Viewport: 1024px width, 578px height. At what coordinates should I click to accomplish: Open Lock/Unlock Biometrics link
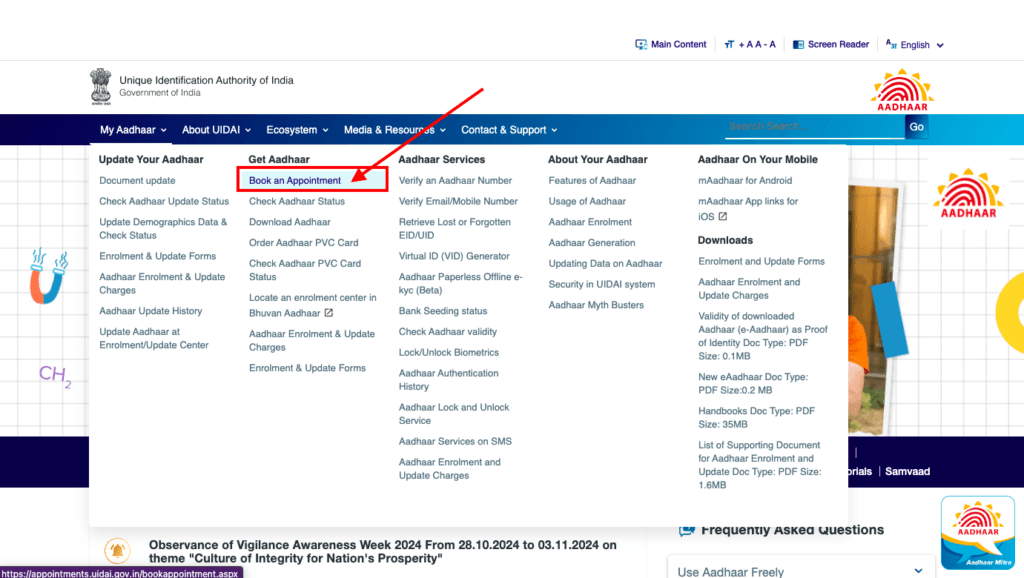tap(449, 352)
